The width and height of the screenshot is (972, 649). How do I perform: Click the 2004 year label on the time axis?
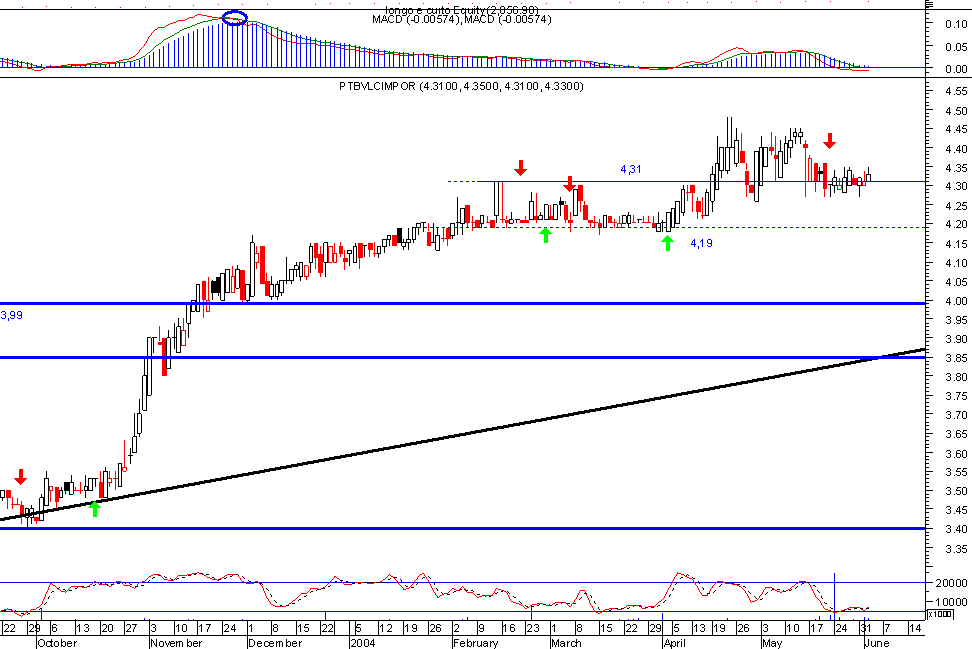point(363,643)
